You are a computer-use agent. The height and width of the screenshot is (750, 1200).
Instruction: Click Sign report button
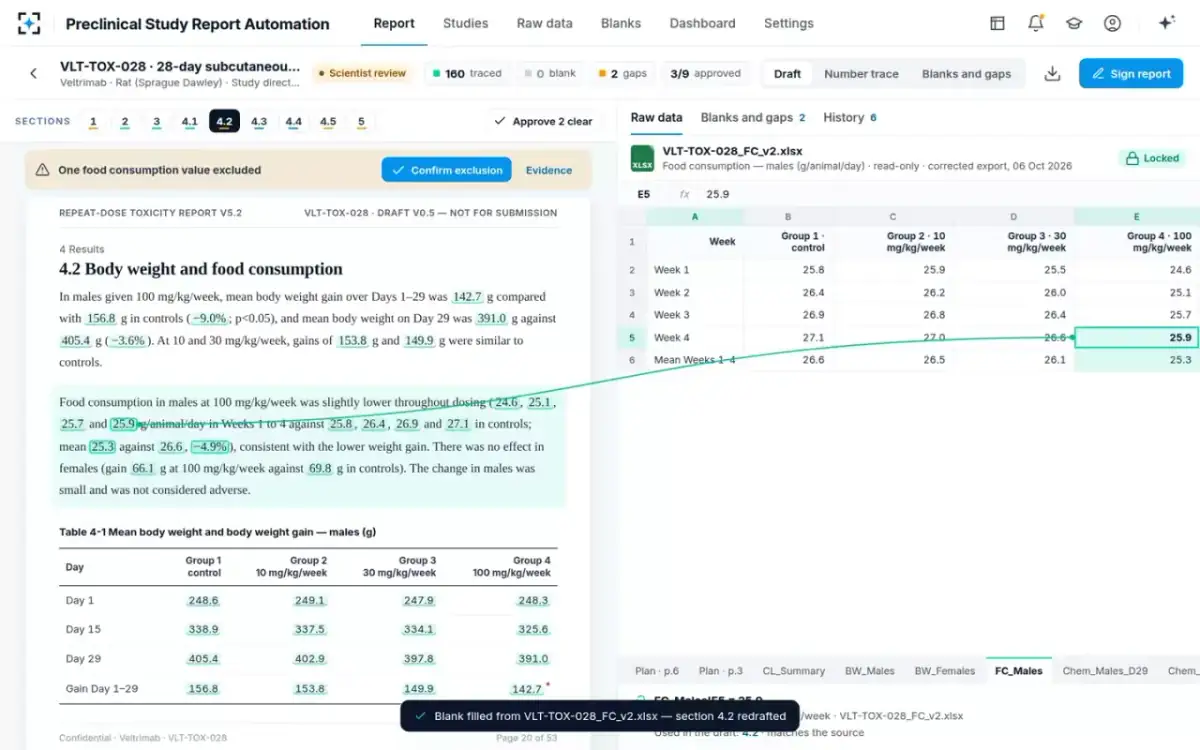[x=1131, y=73]
